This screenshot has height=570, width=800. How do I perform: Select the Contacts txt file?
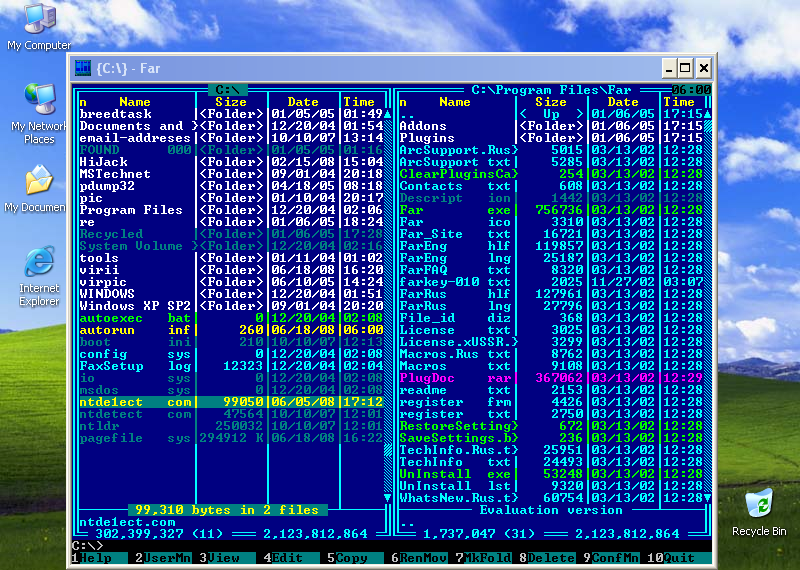point(551,186)
